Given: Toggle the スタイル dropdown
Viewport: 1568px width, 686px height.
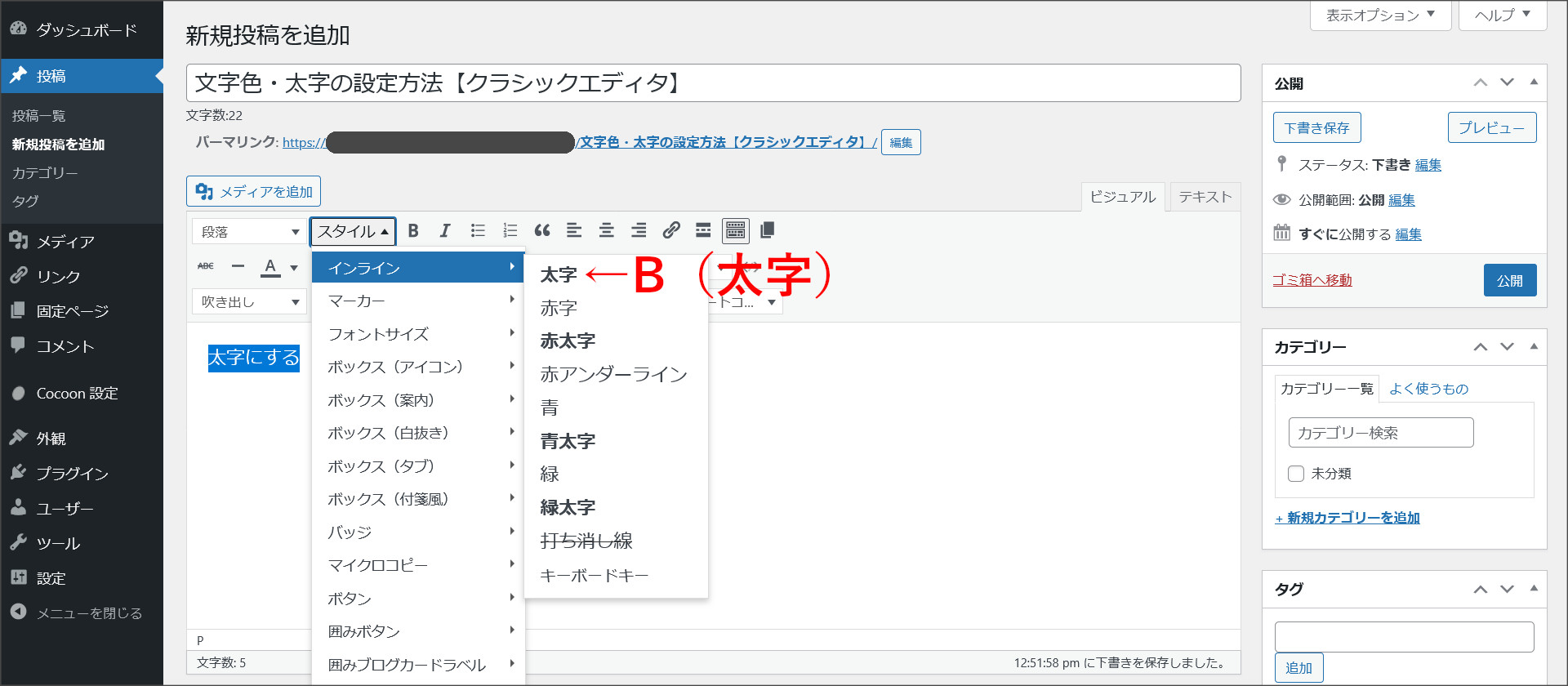Looking at the screenshot, I should [x=353, y=232].
